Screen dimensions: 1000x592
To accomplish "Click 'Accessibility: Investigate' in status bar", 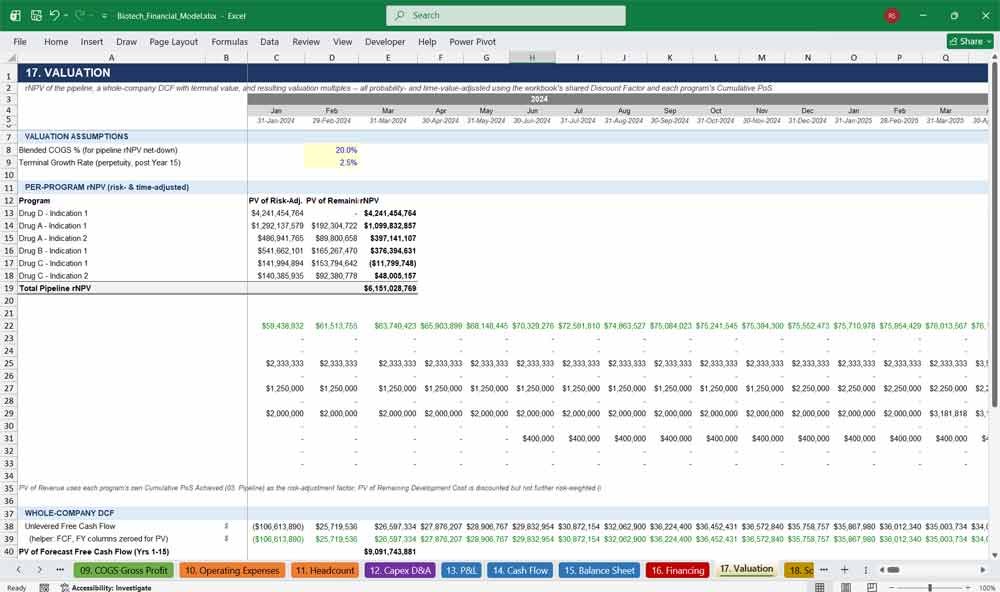I will click(106, 588).
